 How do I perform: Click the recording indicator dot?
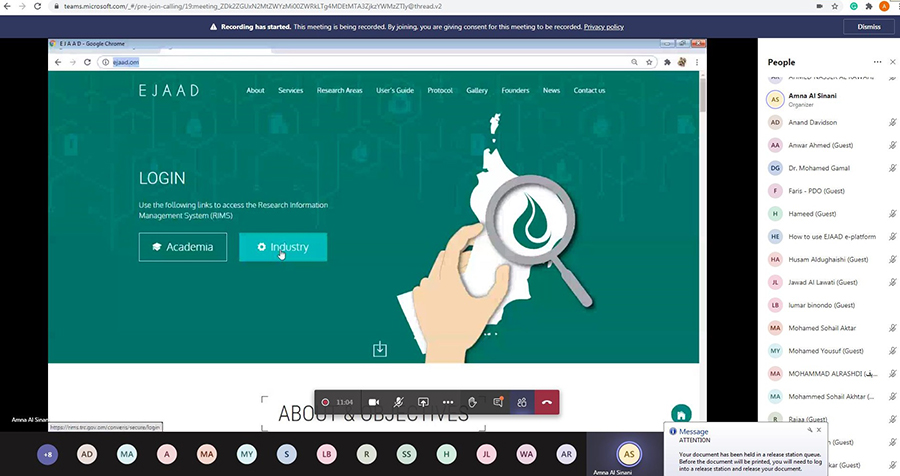(325, 403)
